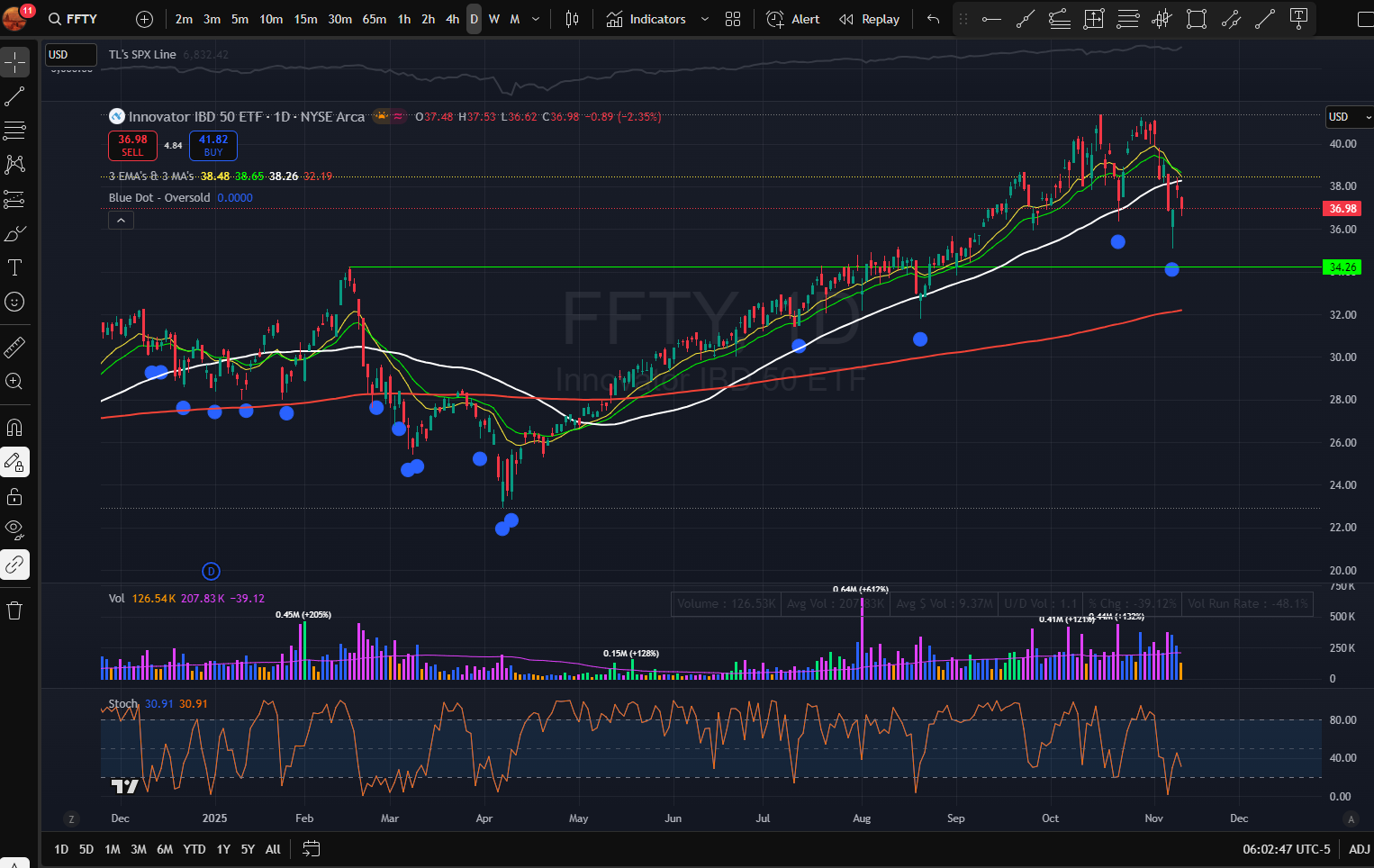Click the trash remove objects icon
Screen dimensions: 1374x868
tap(14, 610)
